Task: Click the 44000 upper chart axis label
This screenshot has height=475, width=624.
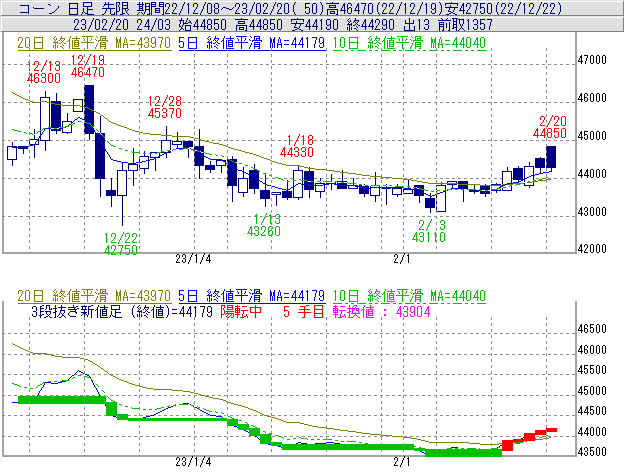Action: click(592, 174)
